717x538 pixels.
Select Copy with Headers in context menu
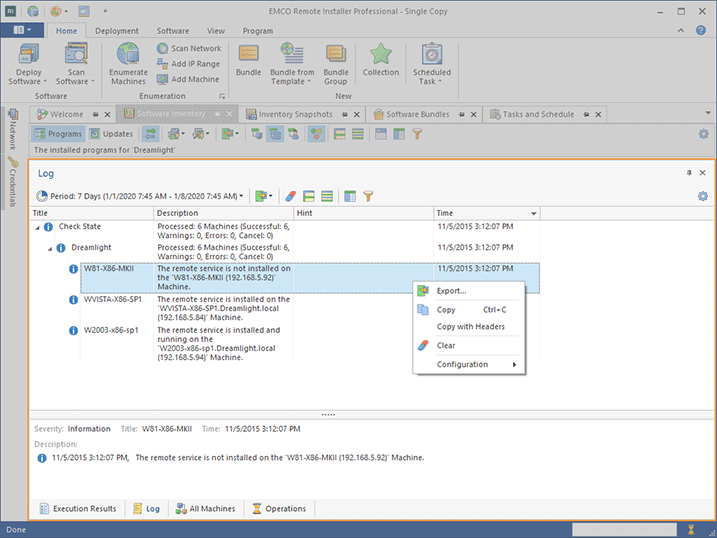(x=470, y=327)
